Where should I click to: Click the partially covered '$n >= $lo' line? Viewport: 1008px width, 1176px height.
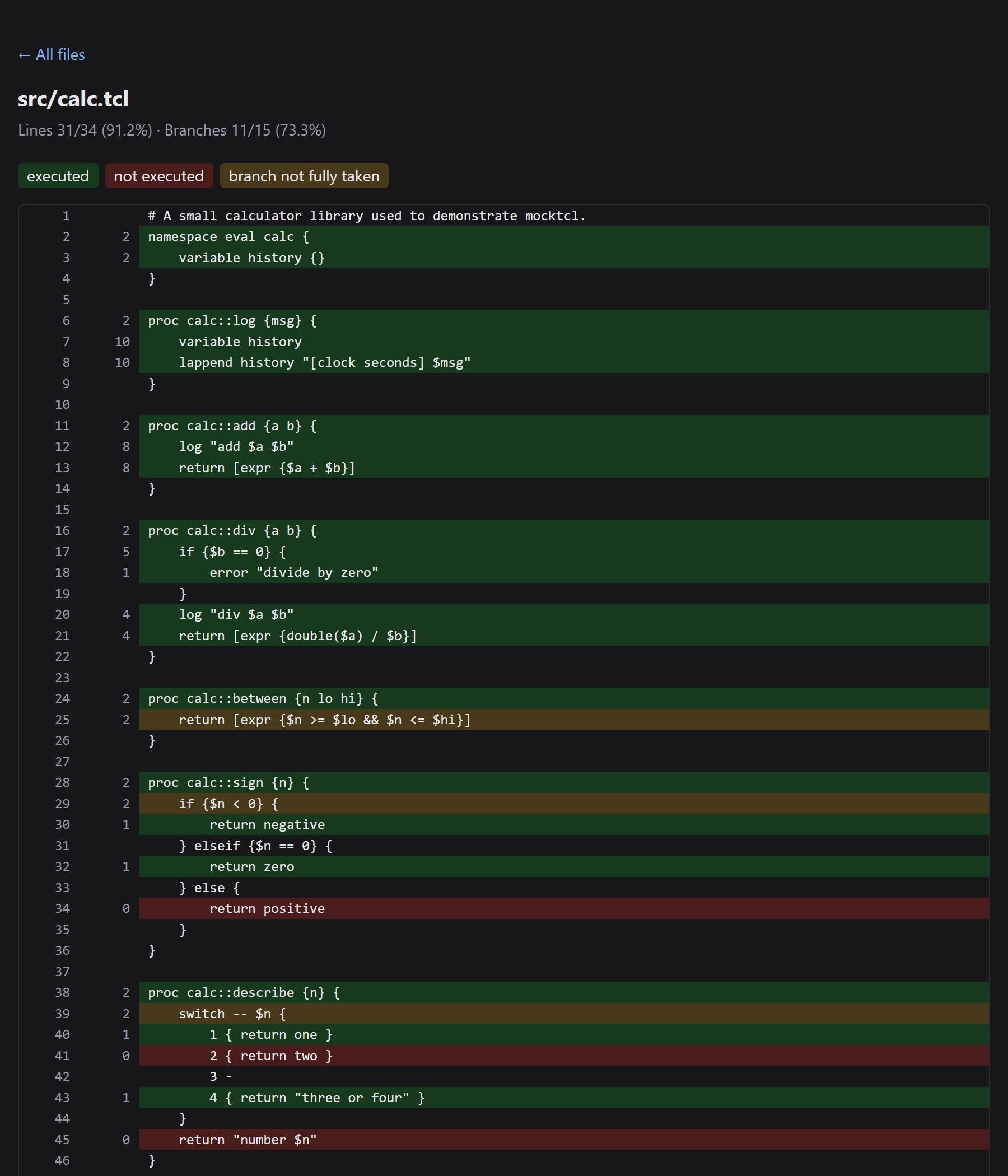[564, 720]
